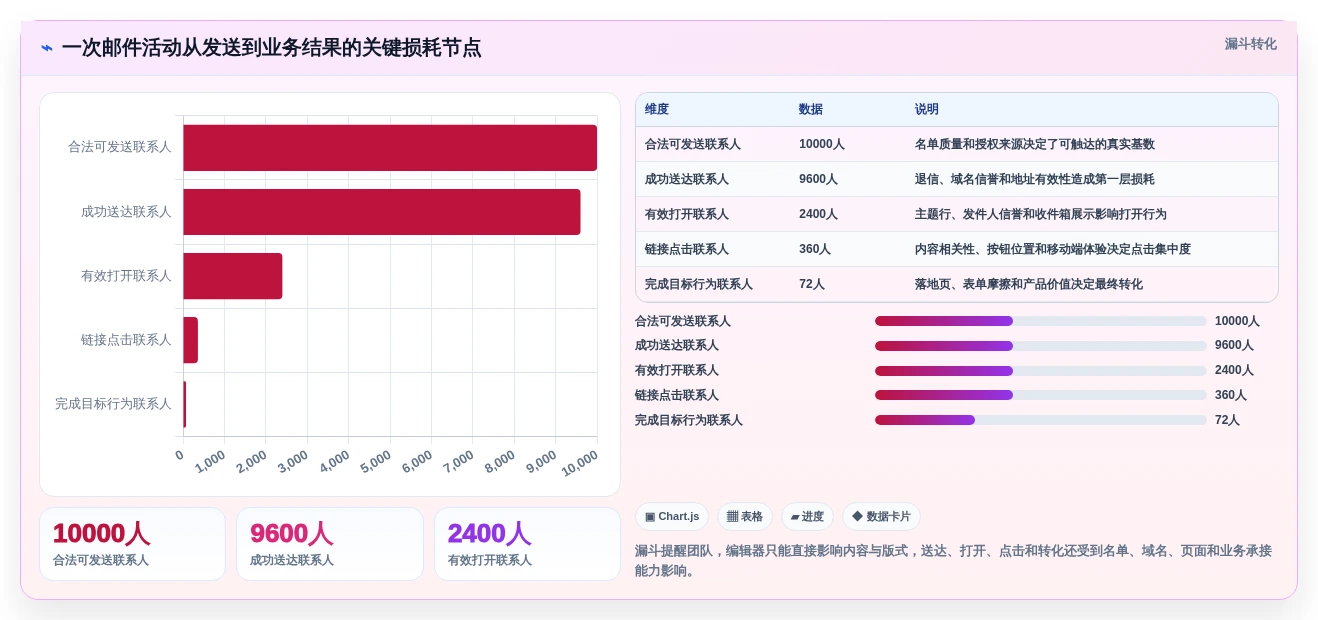1318x620 pixels.
Task: Click the 有效打开联系人 table row label
Action: point(687,214)
